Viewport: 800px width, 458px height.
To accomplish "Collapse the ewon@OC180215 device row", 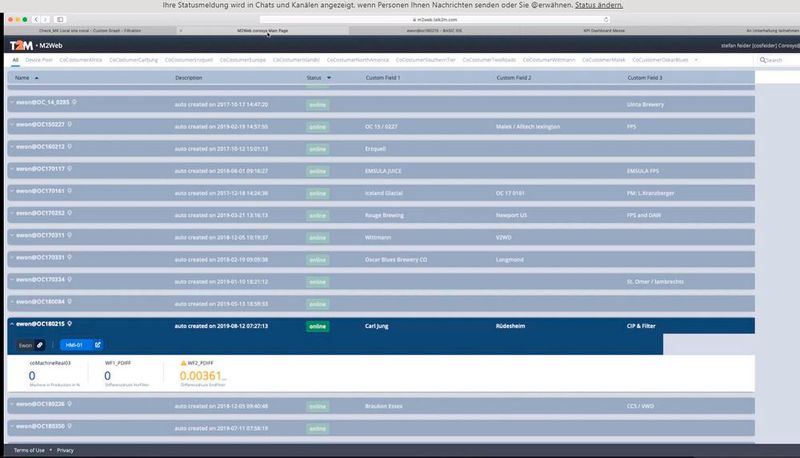I will tap(11, 325).
